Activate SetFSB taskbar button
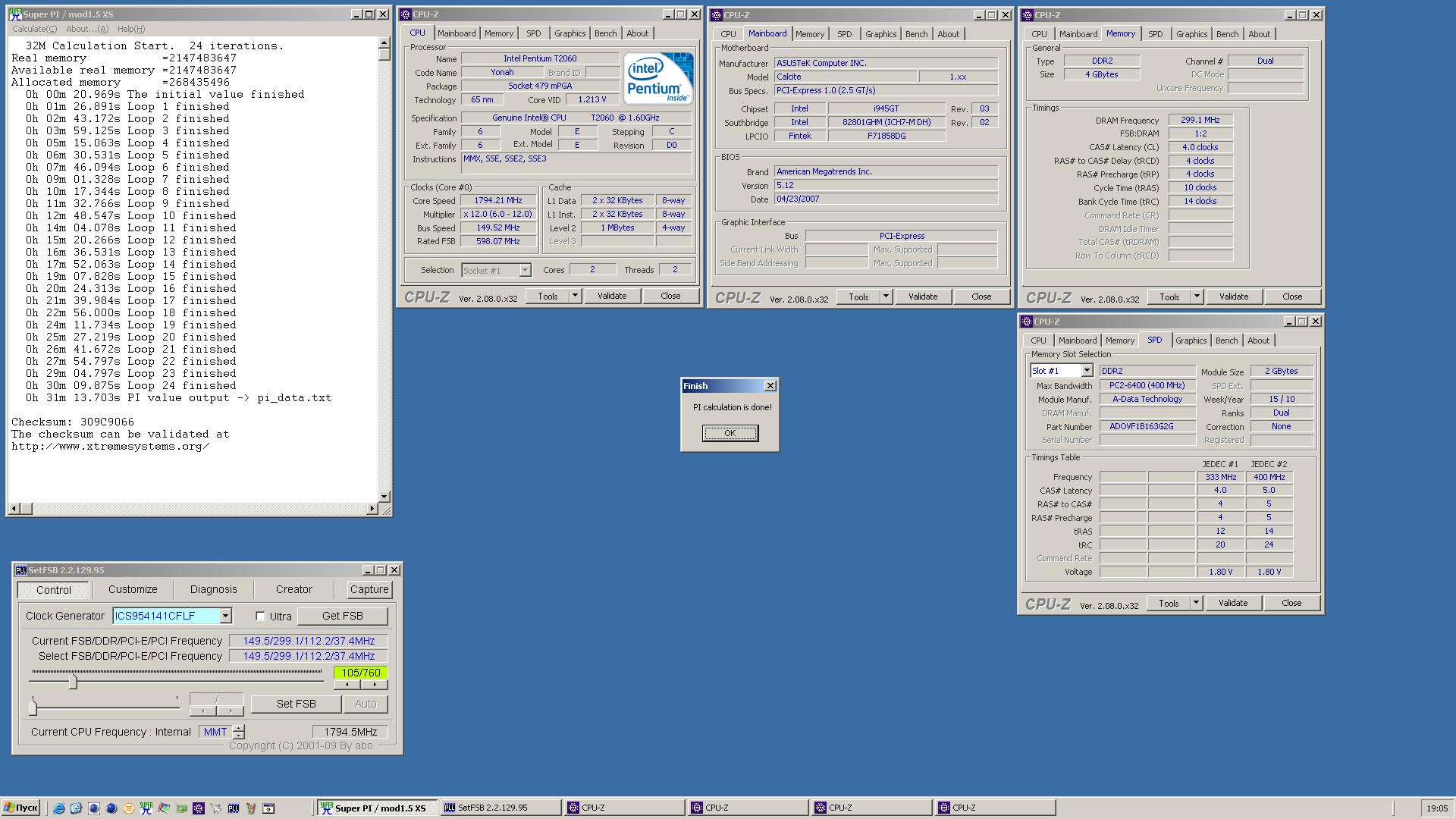The width and height of the screenshot is (1456, 819). pos(500,808)
